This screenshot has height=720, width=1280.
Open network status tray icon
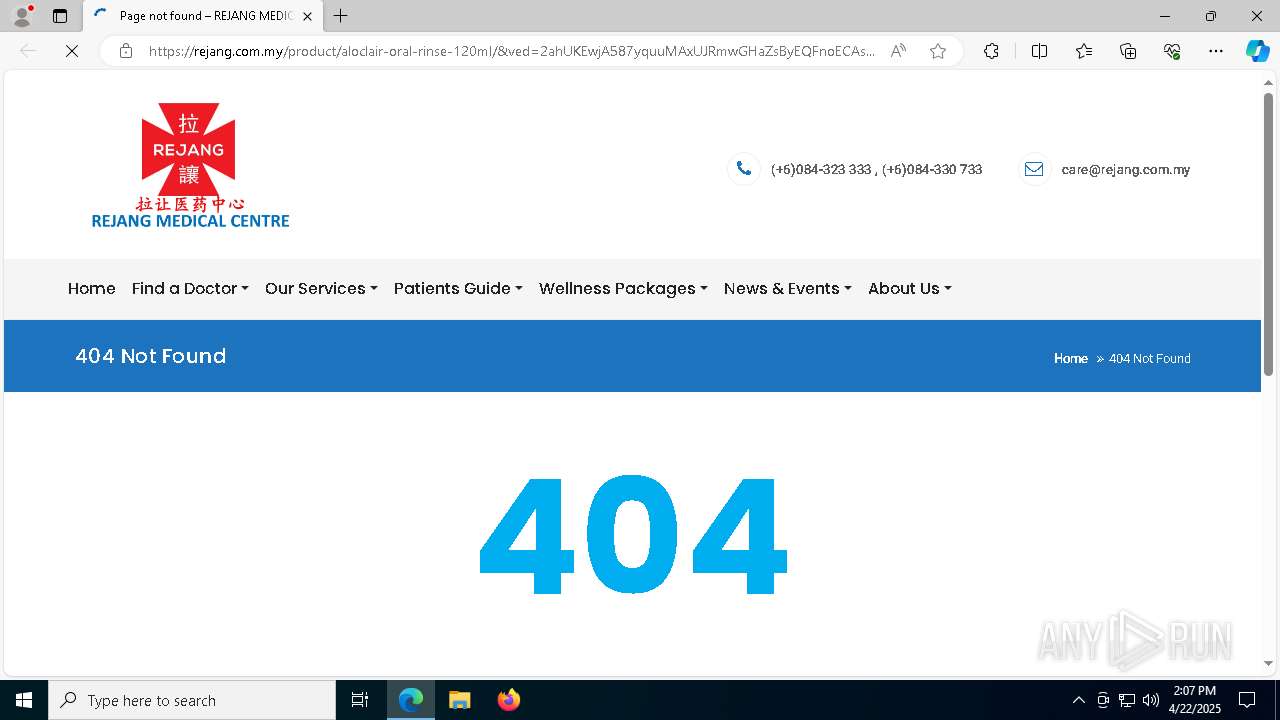tap(1127, 700)
